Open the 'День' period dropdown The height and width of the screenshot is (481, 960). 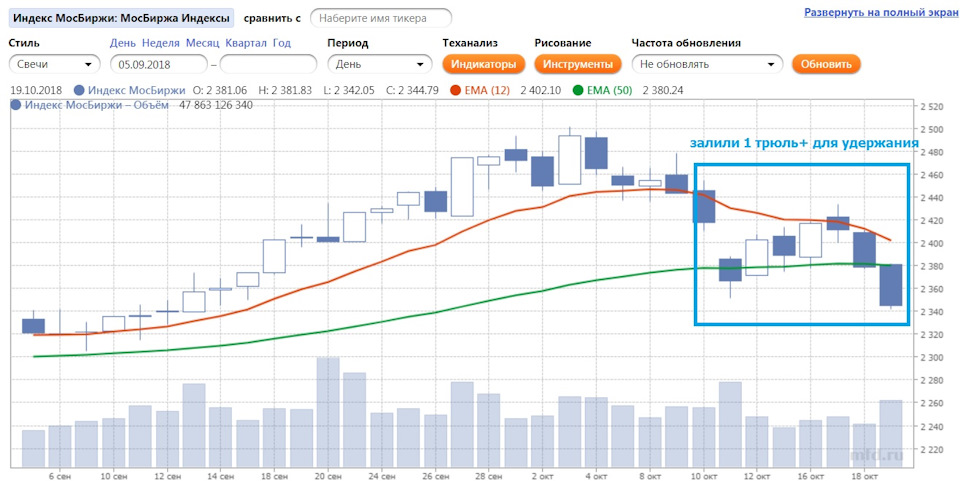click(380, 64)
